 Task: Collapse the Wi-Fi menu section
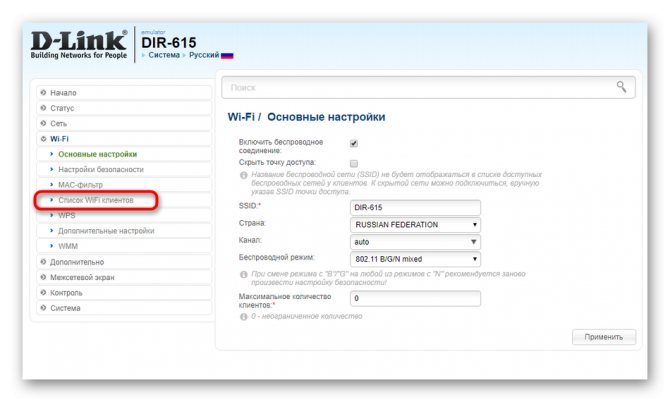click(124, 139)
